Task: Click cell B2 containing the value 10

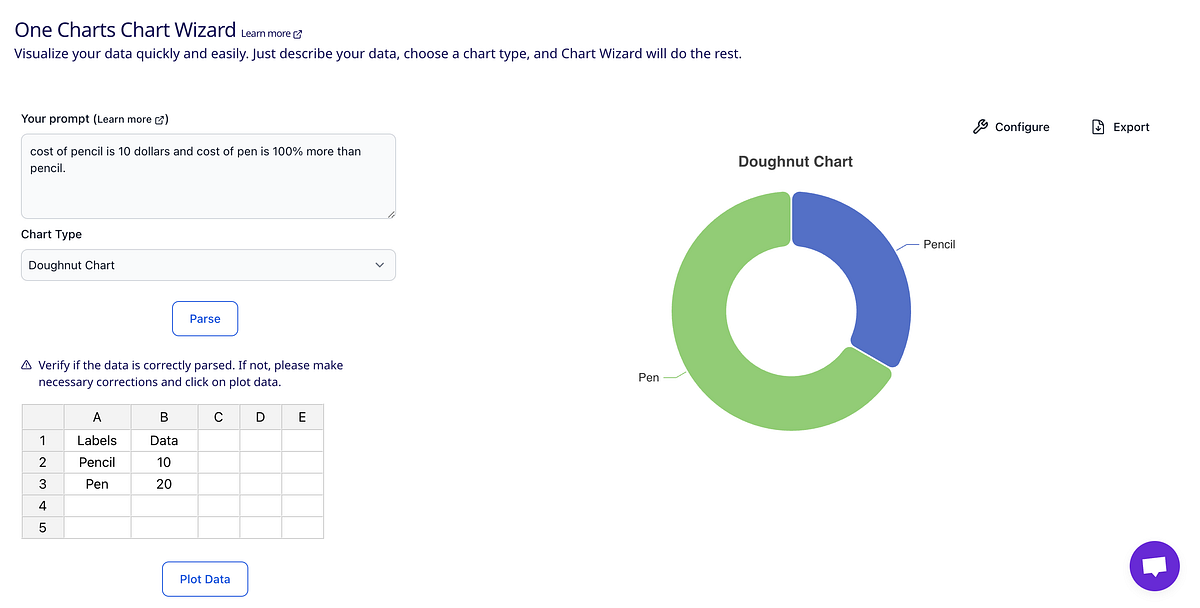Action: tap(163, 462)
